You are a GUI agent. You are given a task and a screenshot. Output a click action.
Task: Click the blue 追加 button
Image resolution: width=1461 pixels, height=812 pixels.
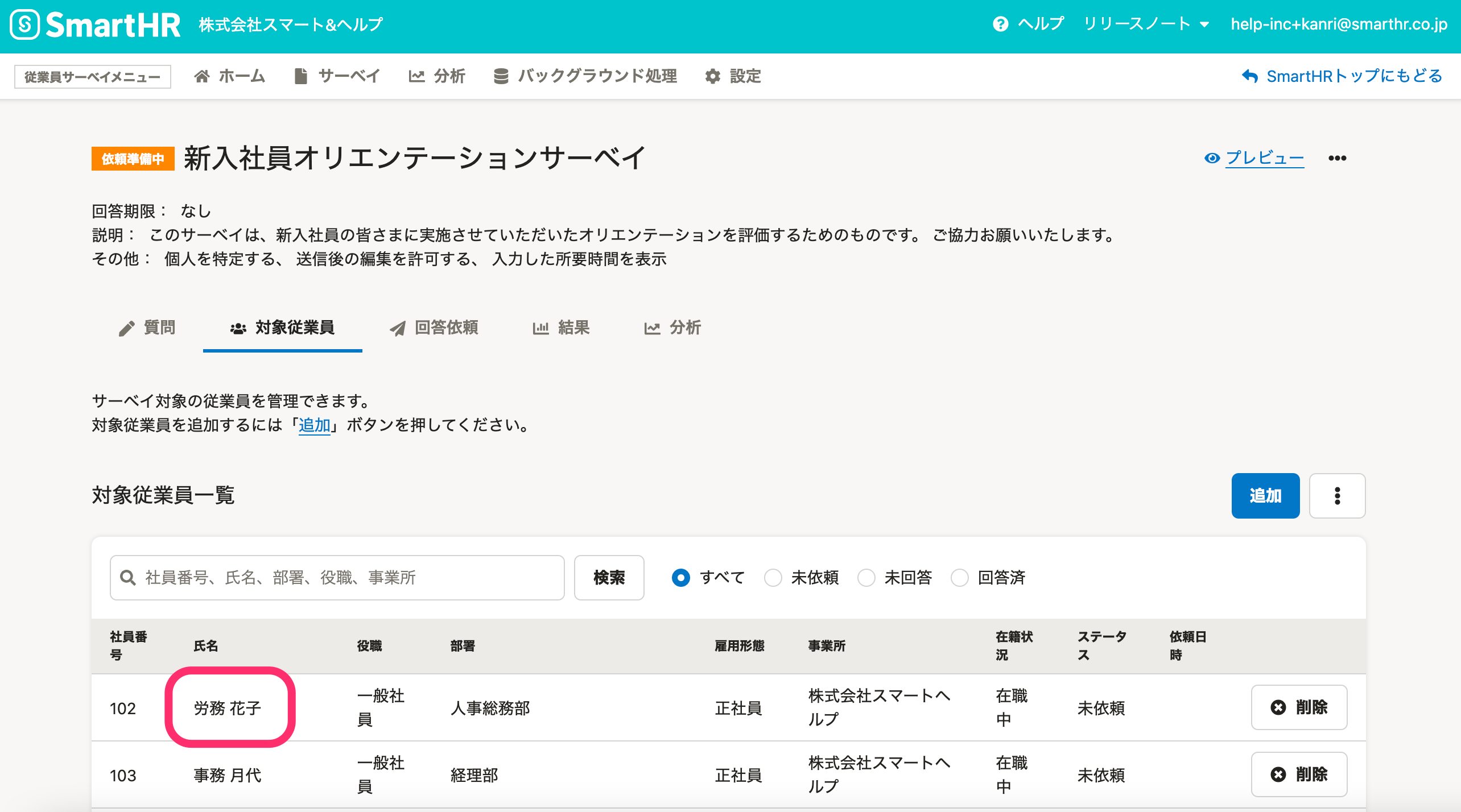coord(1265,496)
